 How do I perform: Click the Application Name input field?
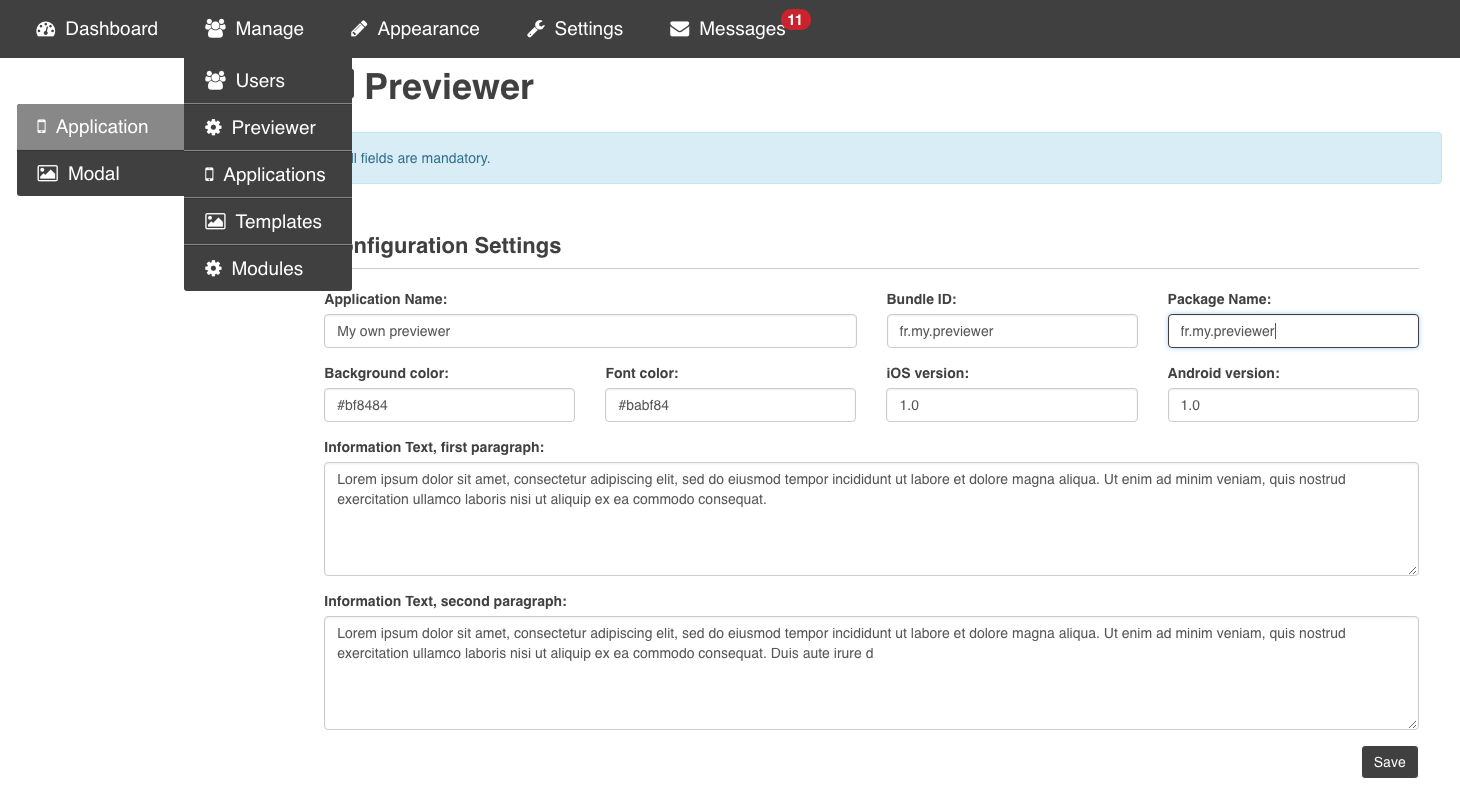click(590, 331)
